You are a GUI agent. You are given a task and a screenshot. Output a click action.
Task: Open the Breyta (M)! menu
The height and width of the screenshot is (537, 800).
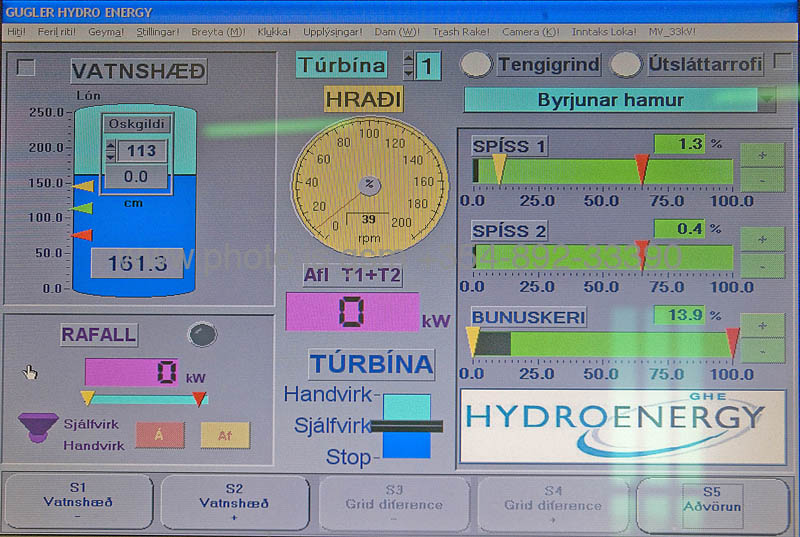coord(218,32)
